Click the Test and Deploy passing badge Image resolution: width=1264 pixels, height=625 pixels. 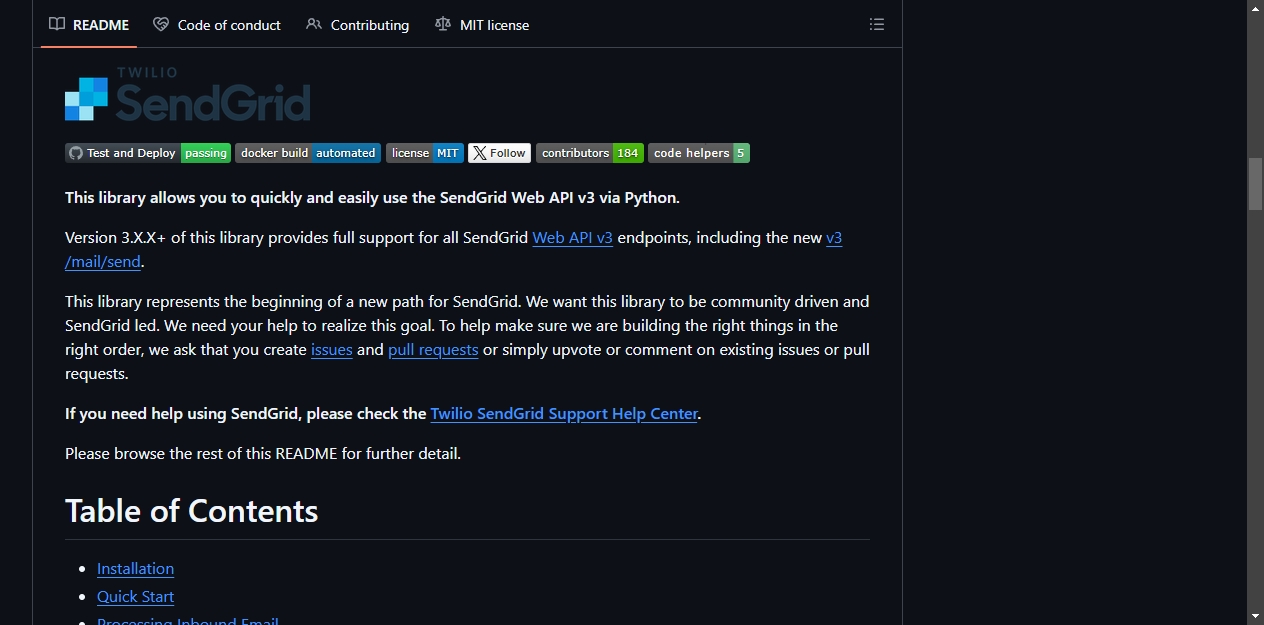[x=148, y=153]
